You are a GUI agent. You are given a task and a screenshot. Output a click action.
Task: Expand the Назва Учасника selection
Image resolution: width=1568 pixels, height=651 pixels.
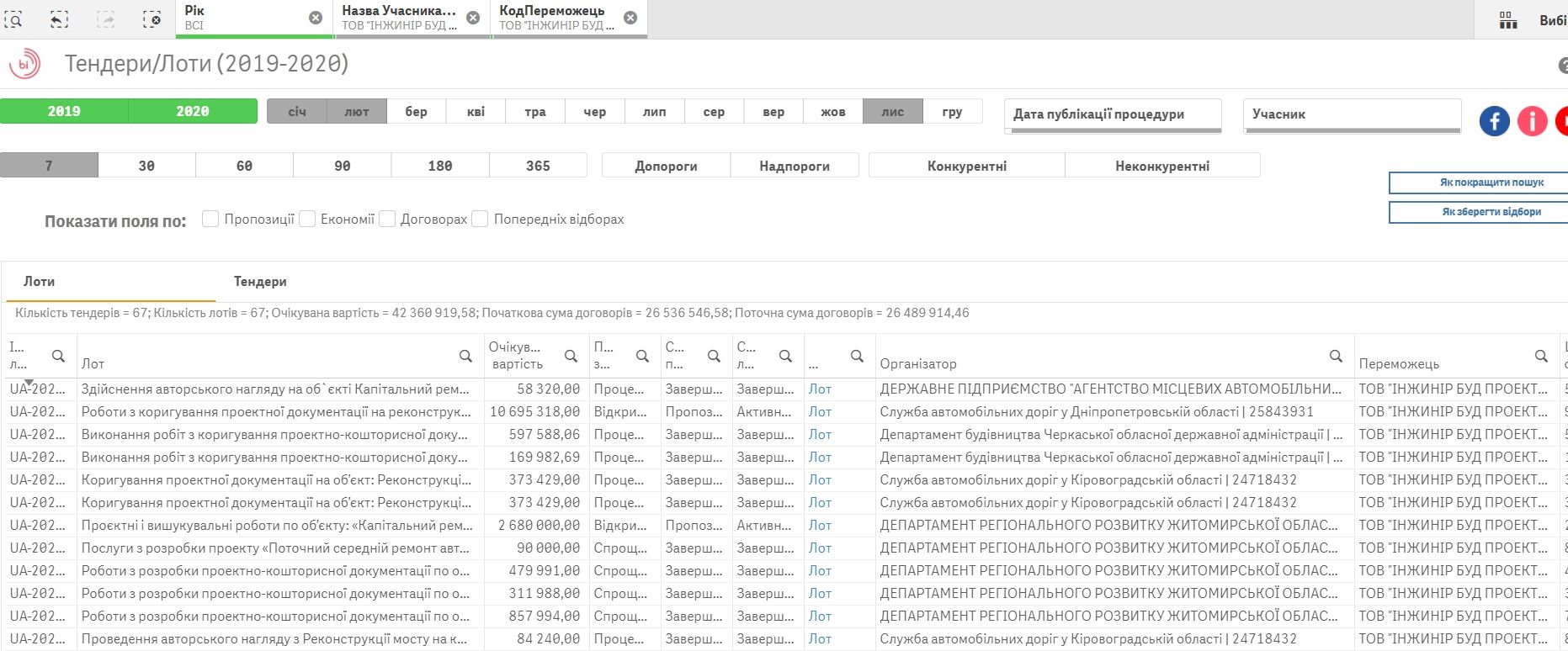(399, 18)
